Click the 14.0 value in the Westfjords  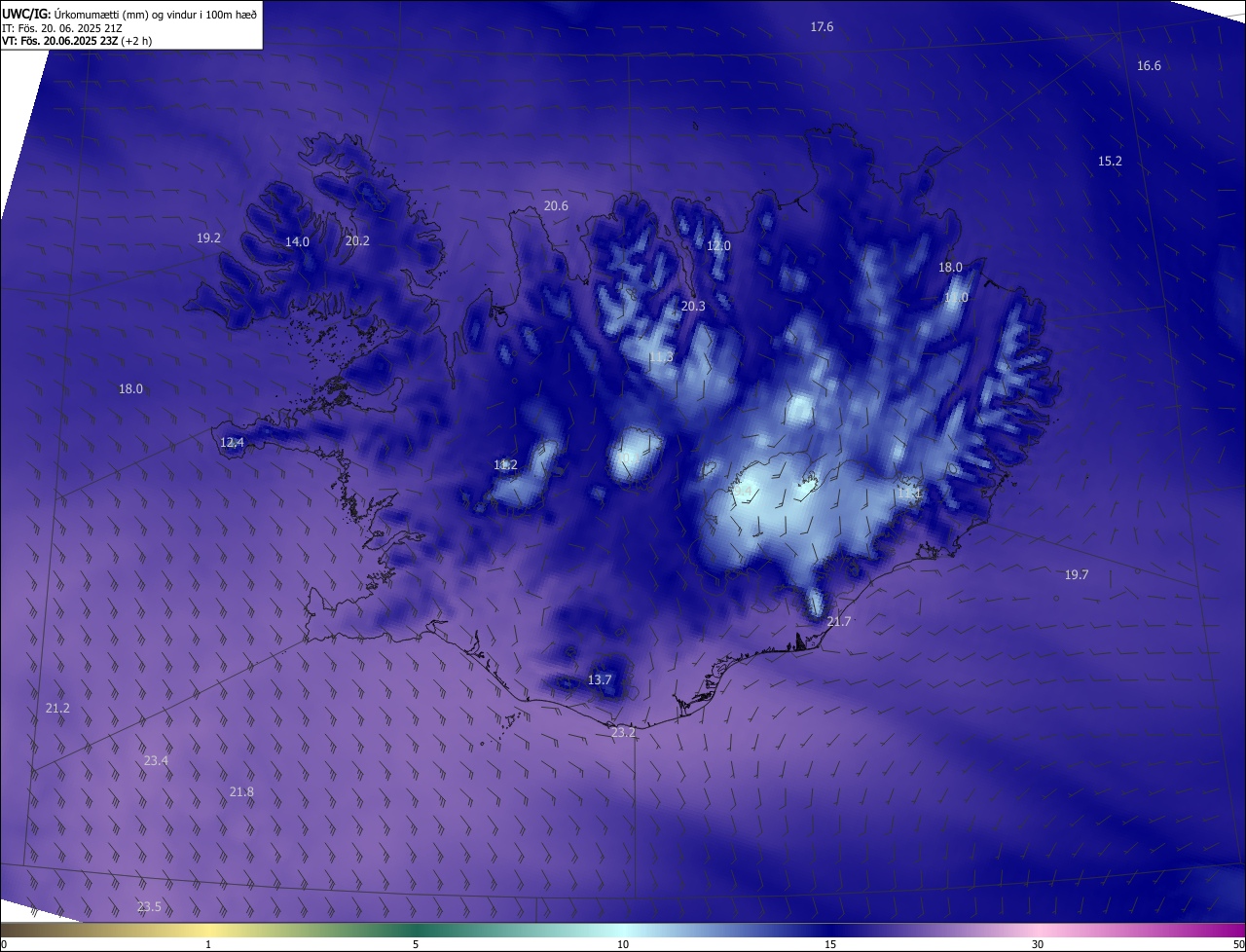click(x=297, y=242)
